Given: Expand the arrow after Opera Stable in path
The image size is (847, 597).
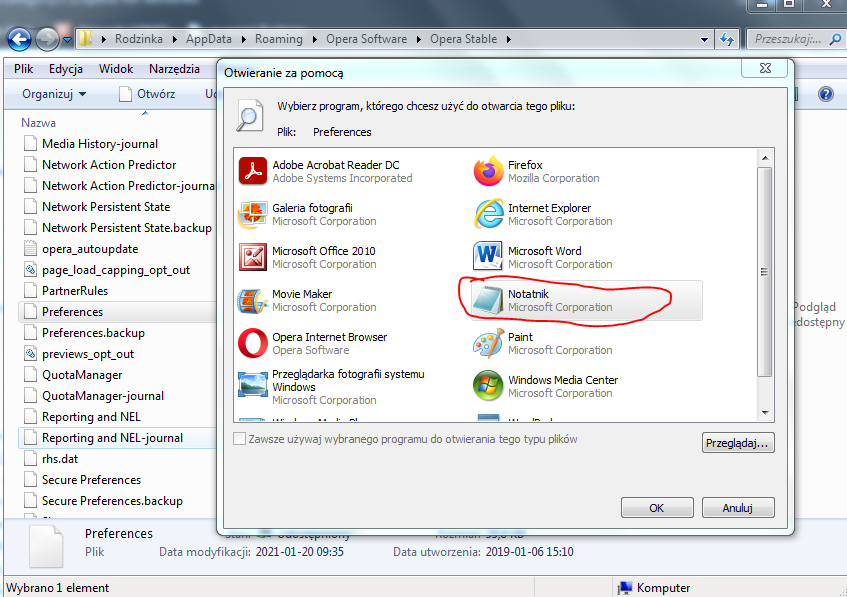Looking at the screenshot, I should point(508,39).
